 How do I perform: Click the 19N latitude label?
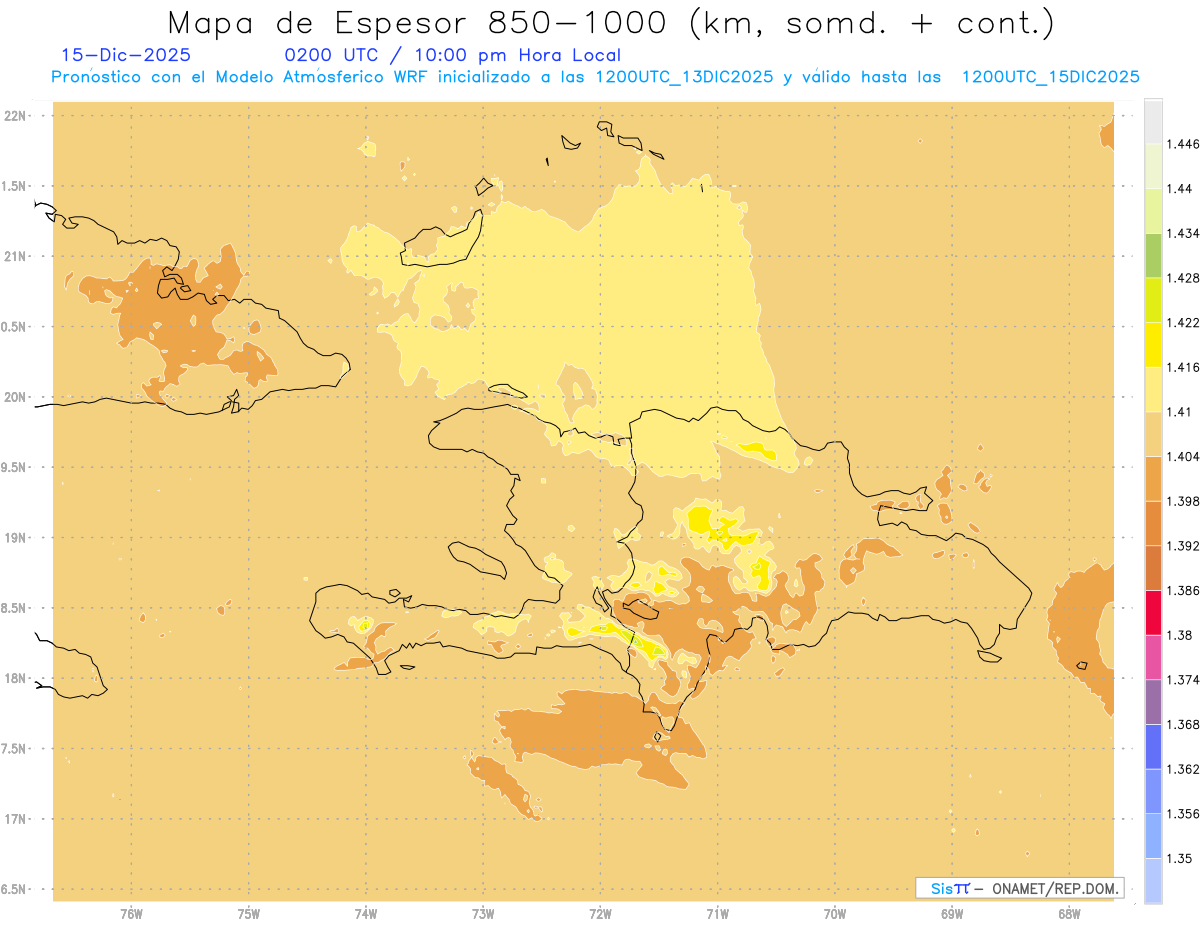click(16, 538)
